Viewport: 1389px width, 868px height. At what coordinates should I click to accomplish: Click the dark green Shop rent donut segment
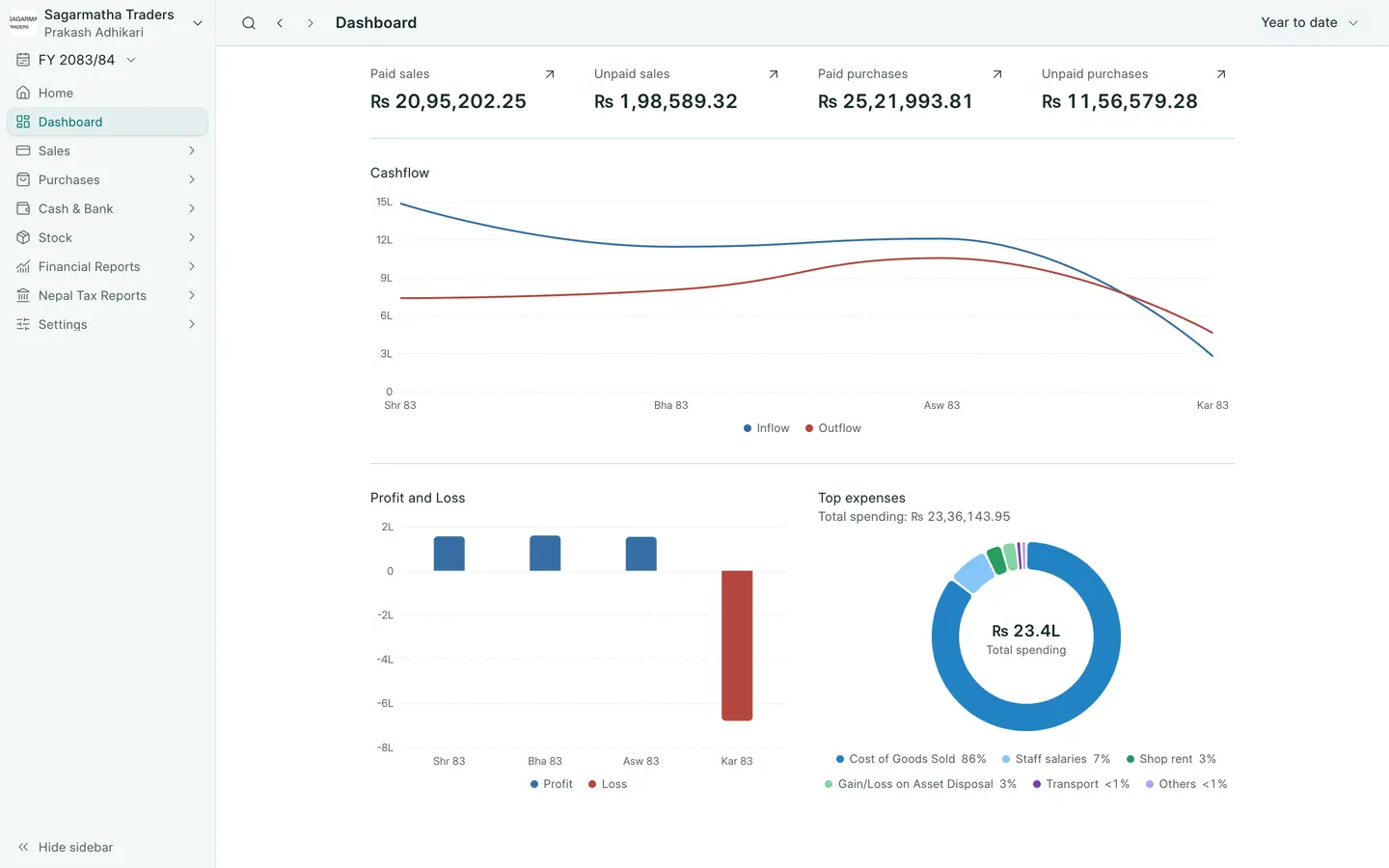[x=997, y=560]
